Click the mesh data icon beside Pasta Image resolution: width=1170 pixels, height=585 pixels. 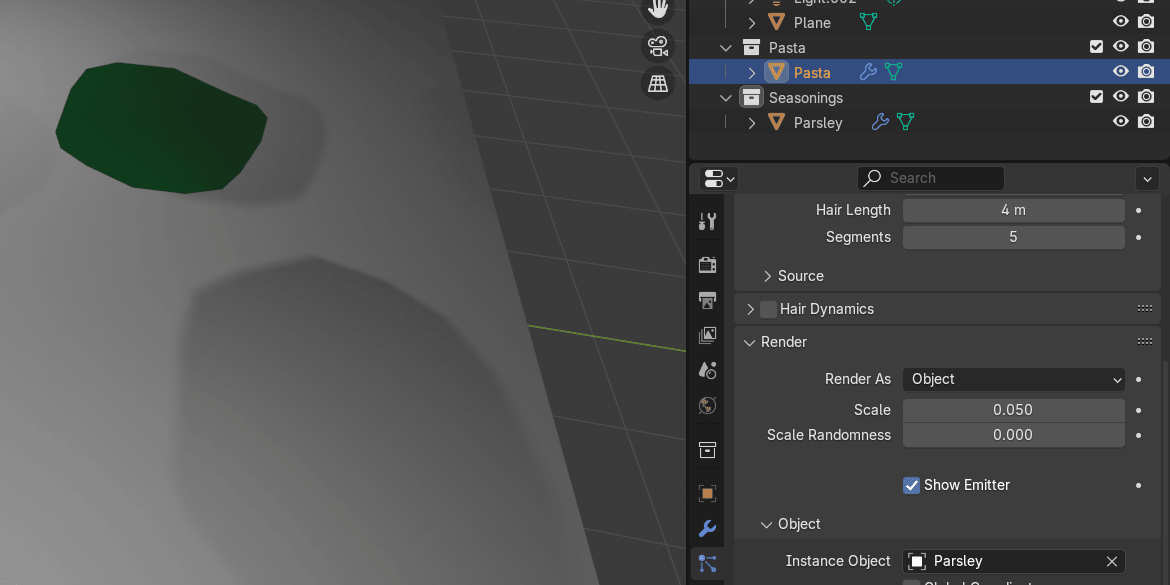pyautogui.click(x=893, y=72)
